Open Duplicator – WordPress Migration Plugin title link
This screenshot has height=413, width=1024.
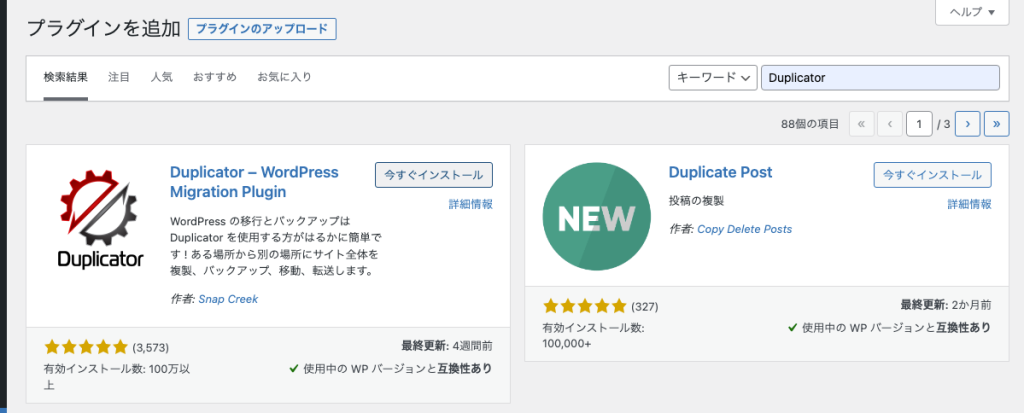coord(254,182)
